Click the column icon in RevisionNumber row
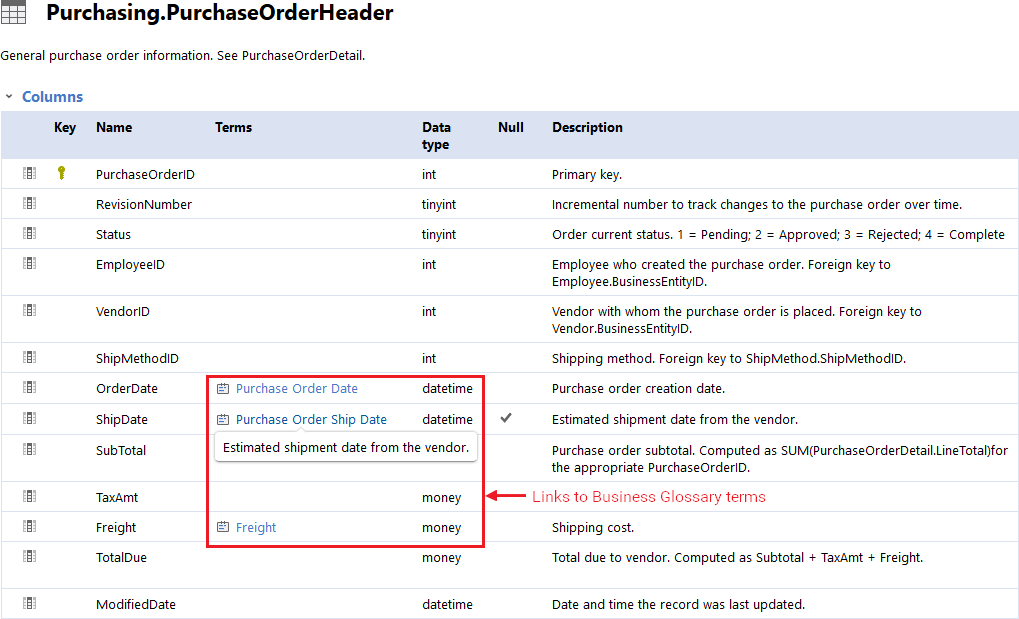 point(29,203)
